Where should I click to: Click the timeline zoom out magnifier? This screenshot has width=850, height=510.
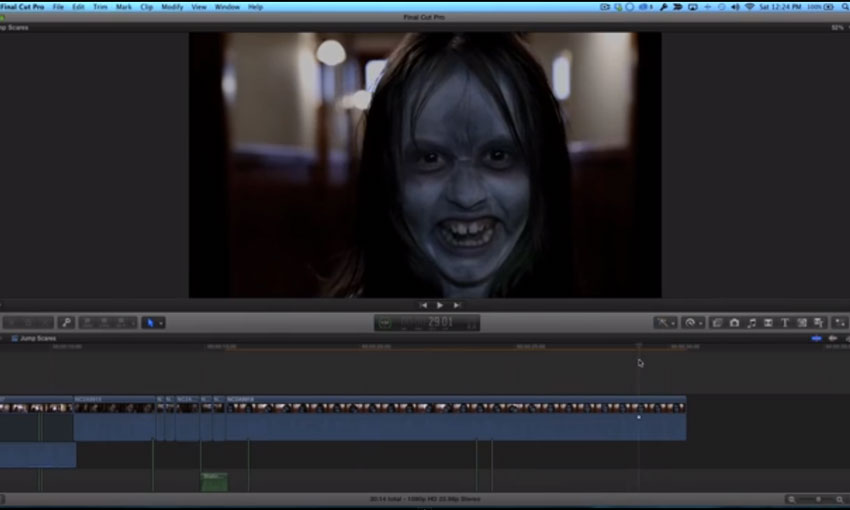click(791, 499)
